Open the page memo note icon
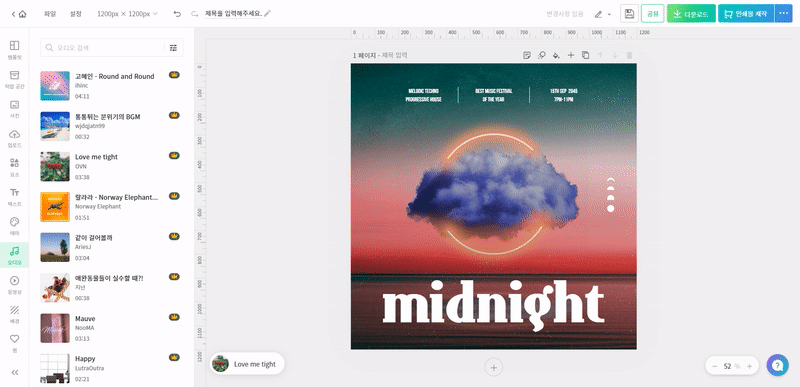The height and width of the screenshot is (387, 800). (527, 55)
